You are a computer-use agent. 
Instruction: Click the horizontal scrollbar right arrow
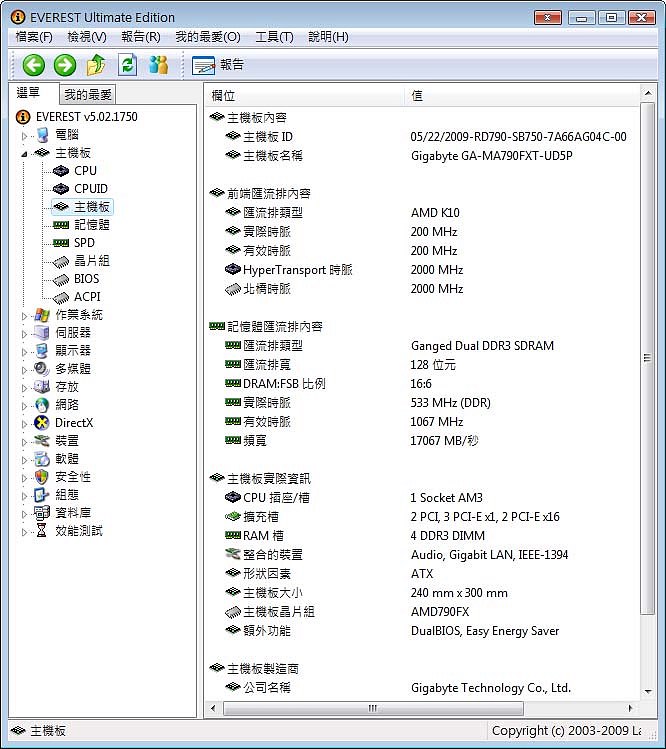(x=630, y=708)
